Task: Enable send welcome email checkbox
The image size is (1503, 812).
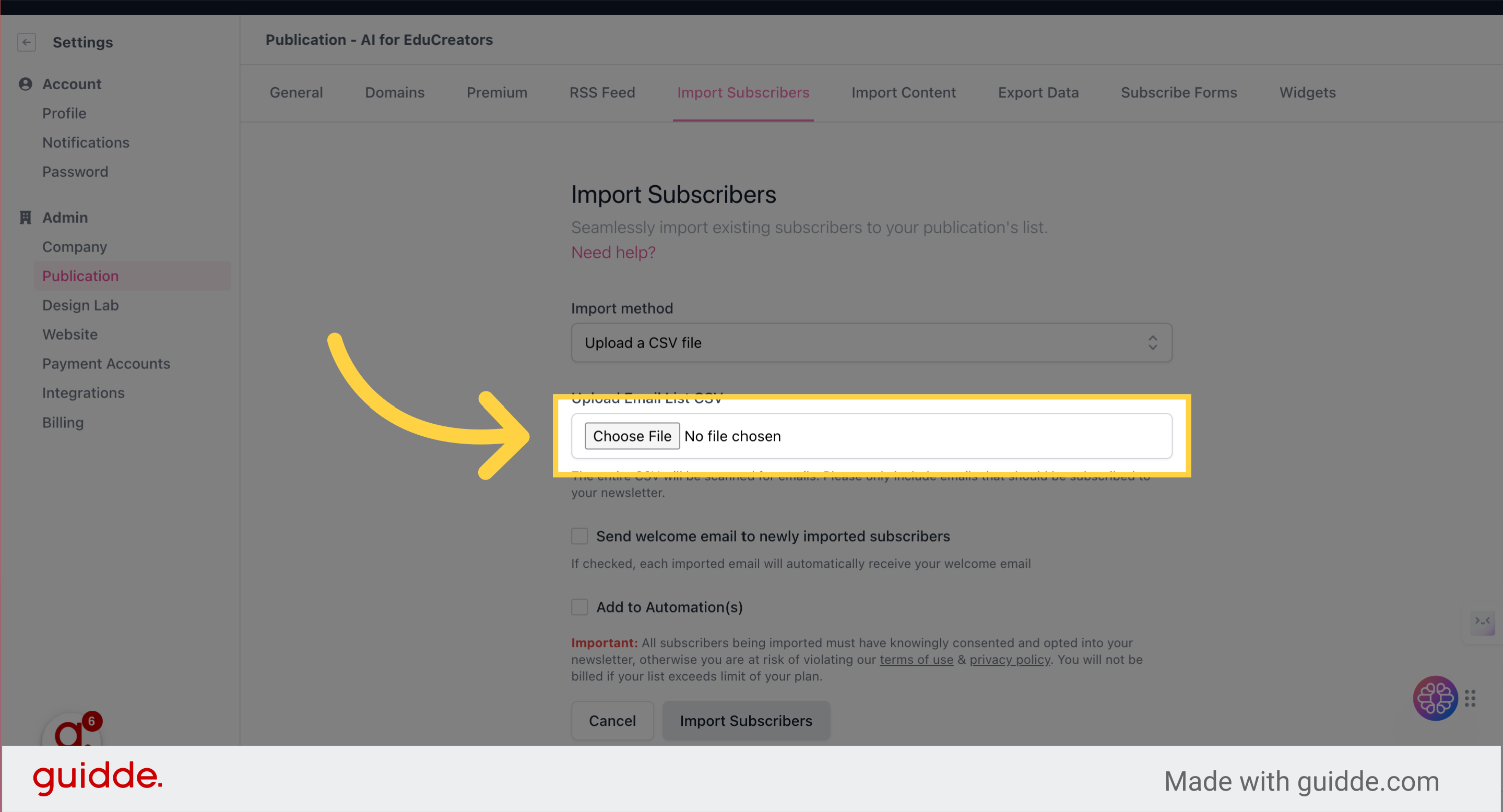Action: [x=579, y=536]
